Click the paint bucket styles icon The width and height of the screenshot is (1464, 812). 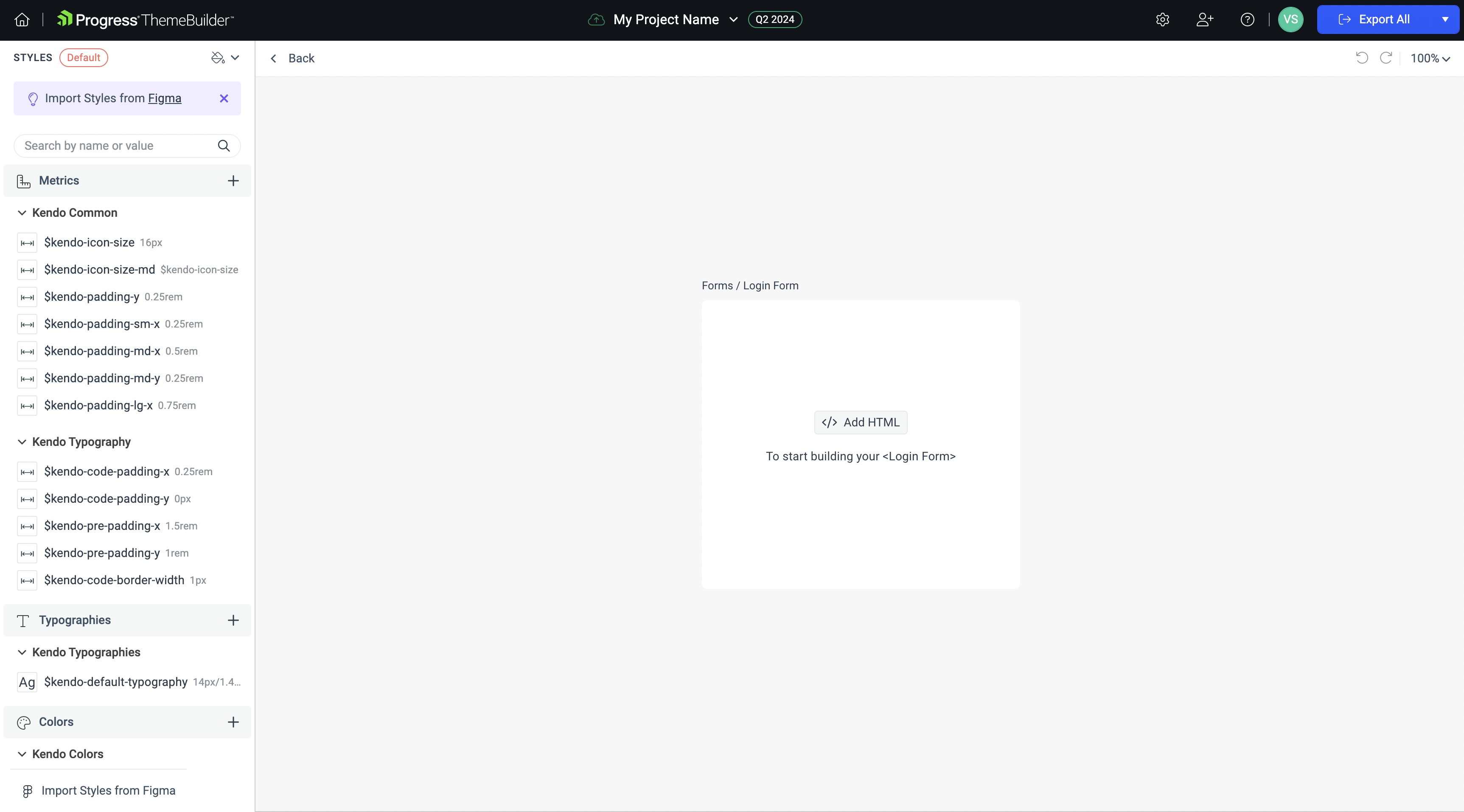(218, 58)
